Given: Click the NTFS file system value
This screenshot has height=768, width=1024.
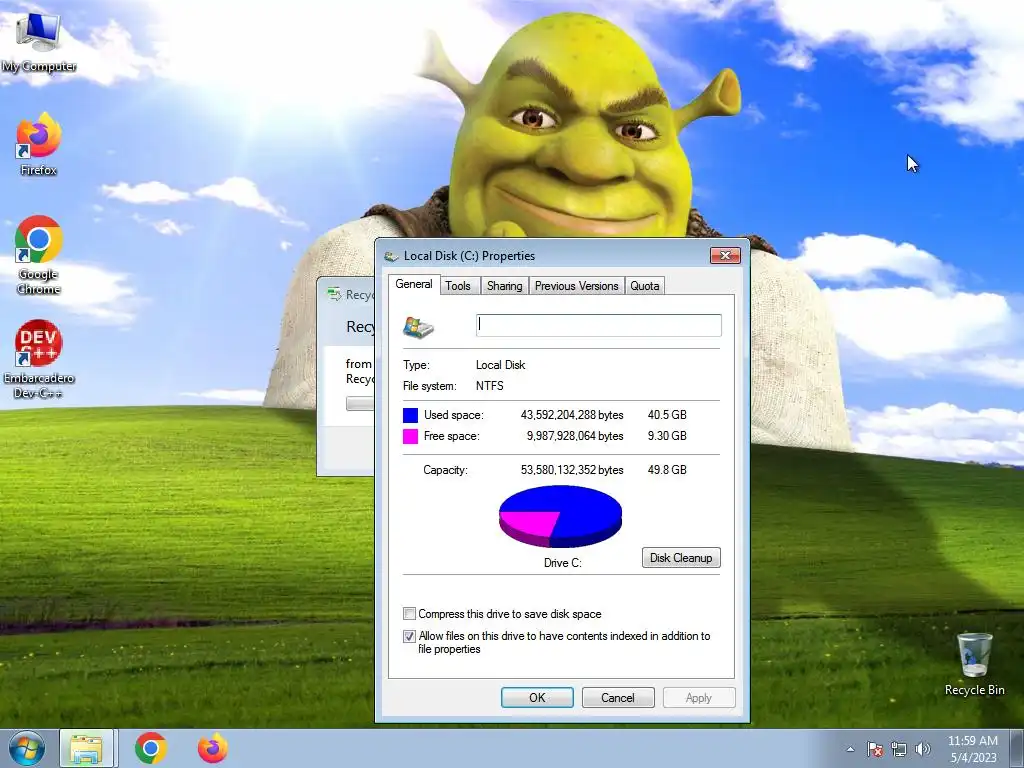Looking at the screenshot, I should [x=489, y=386].
